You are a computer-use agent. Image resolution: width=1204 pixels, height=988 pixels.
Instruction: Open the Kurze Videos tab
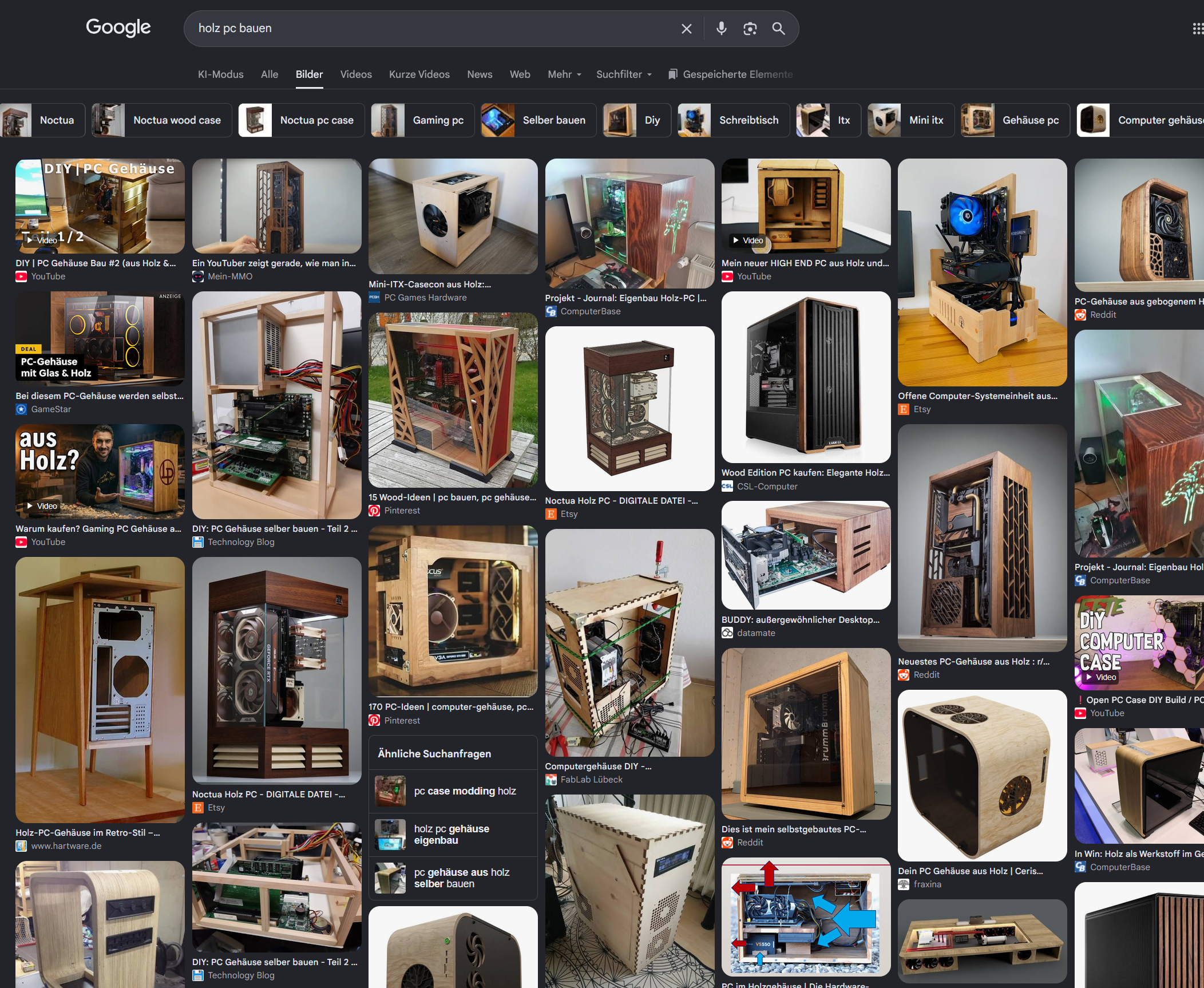419,74
